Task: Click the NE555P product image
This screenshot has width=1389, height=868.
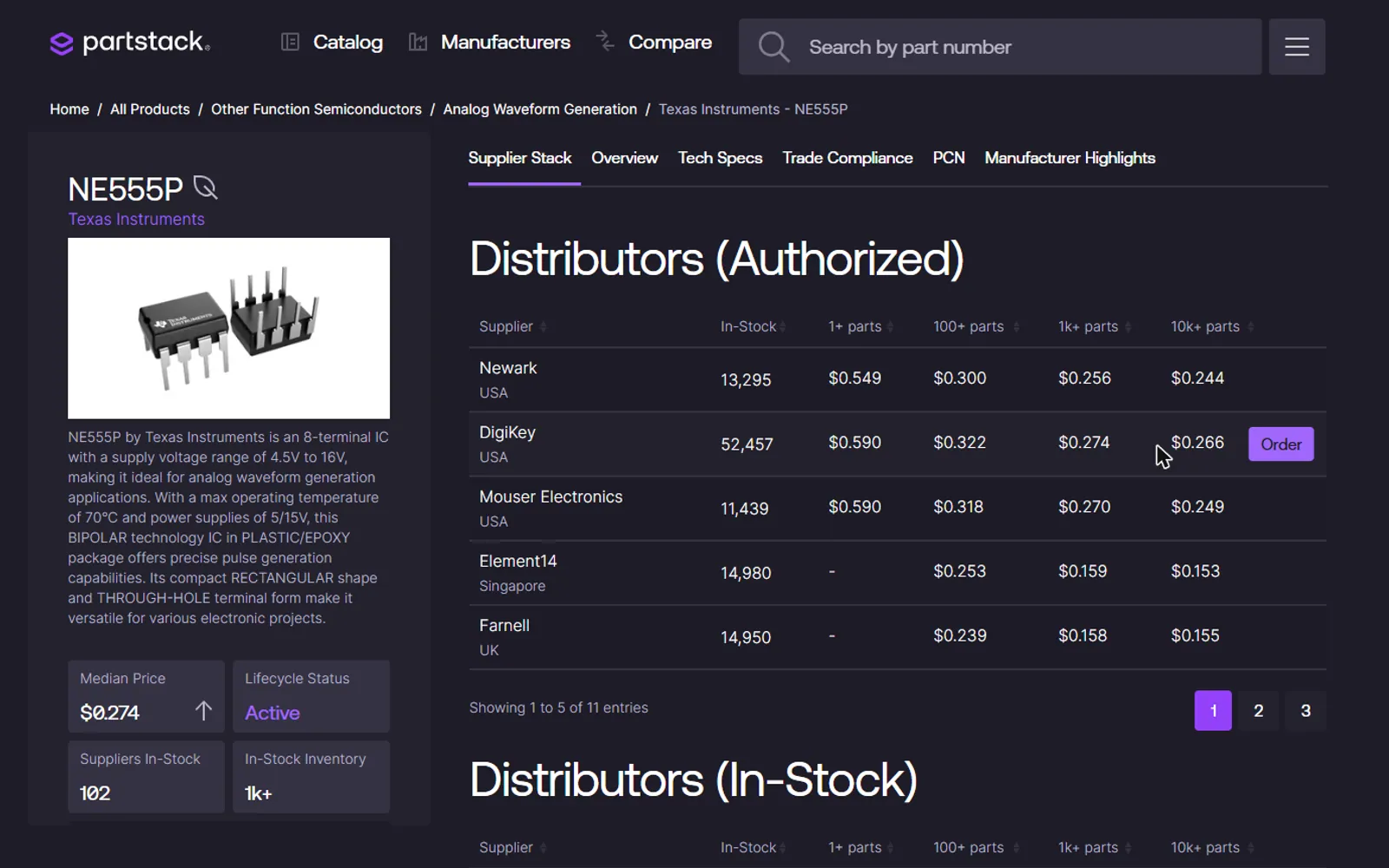Action: coord(229,328)
